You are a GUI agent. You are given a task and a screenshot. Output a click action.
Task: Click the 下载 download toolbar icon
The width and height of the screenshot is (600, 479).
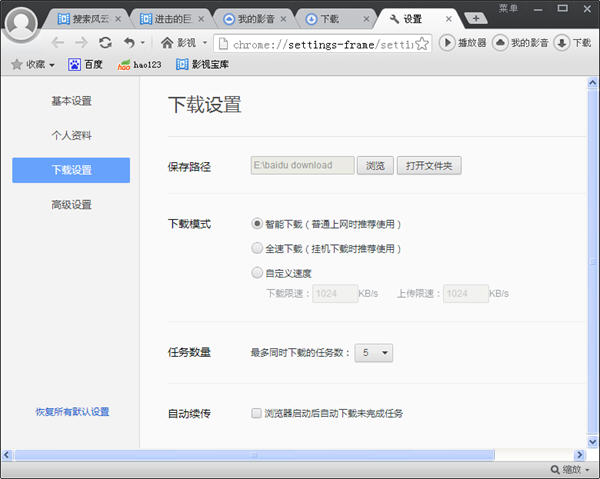(561, 43)
